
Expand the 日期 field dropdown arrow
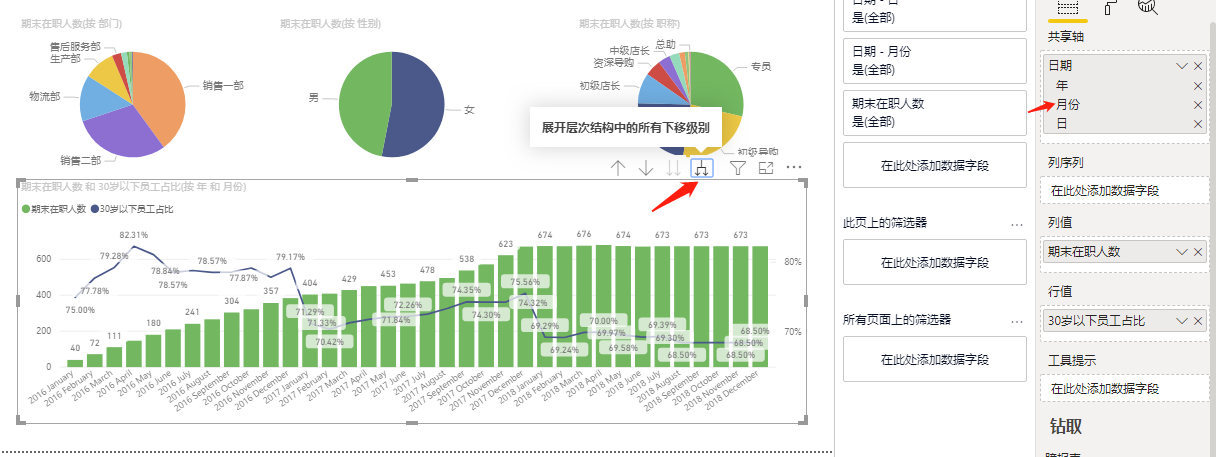coord(1182,66)
